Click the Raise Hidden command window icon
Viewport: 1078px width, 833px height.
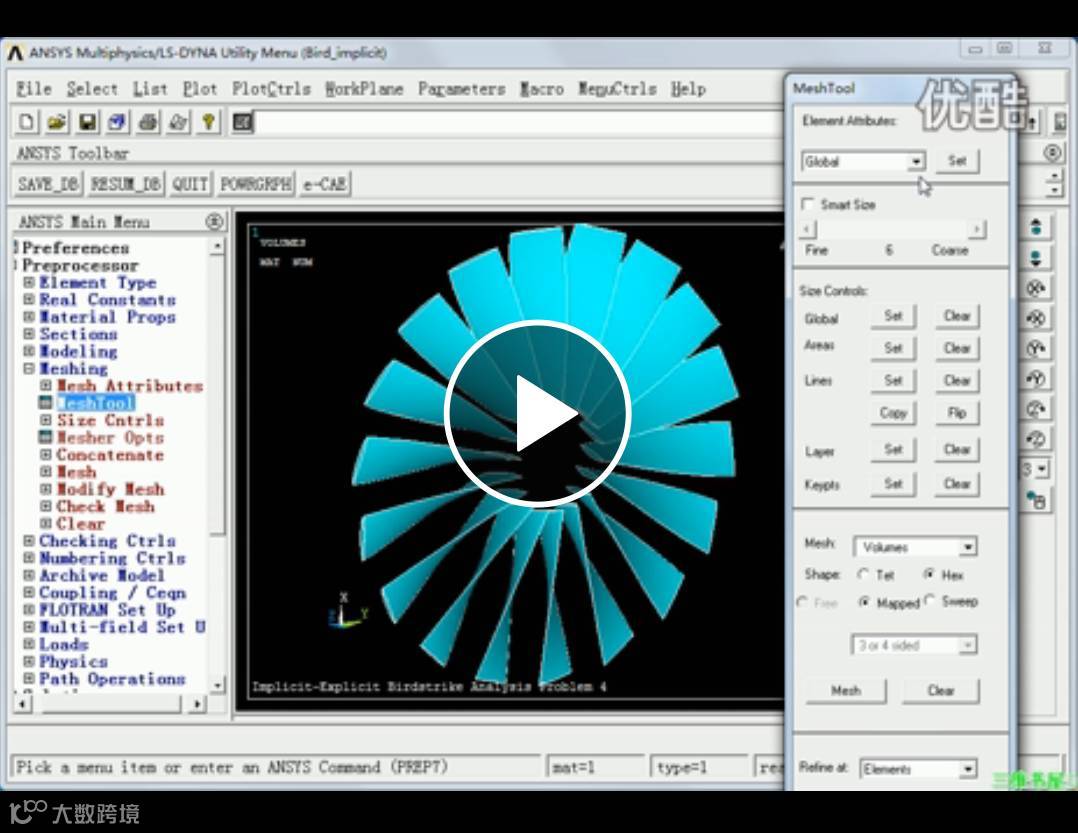[243, 122]
